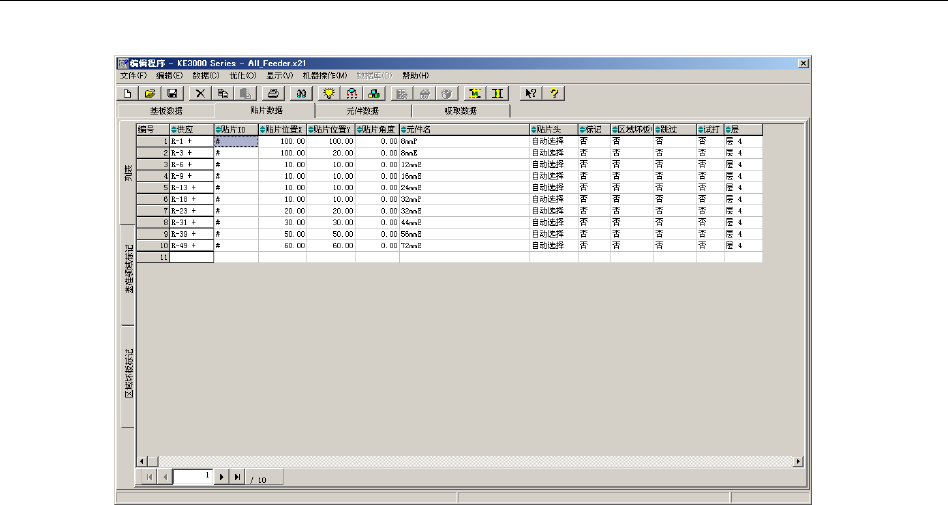This screenshot has height=505, width=948.
Task: Click the 贴片角度 column header
Action: pyautogui.click(x=377, y=130)
